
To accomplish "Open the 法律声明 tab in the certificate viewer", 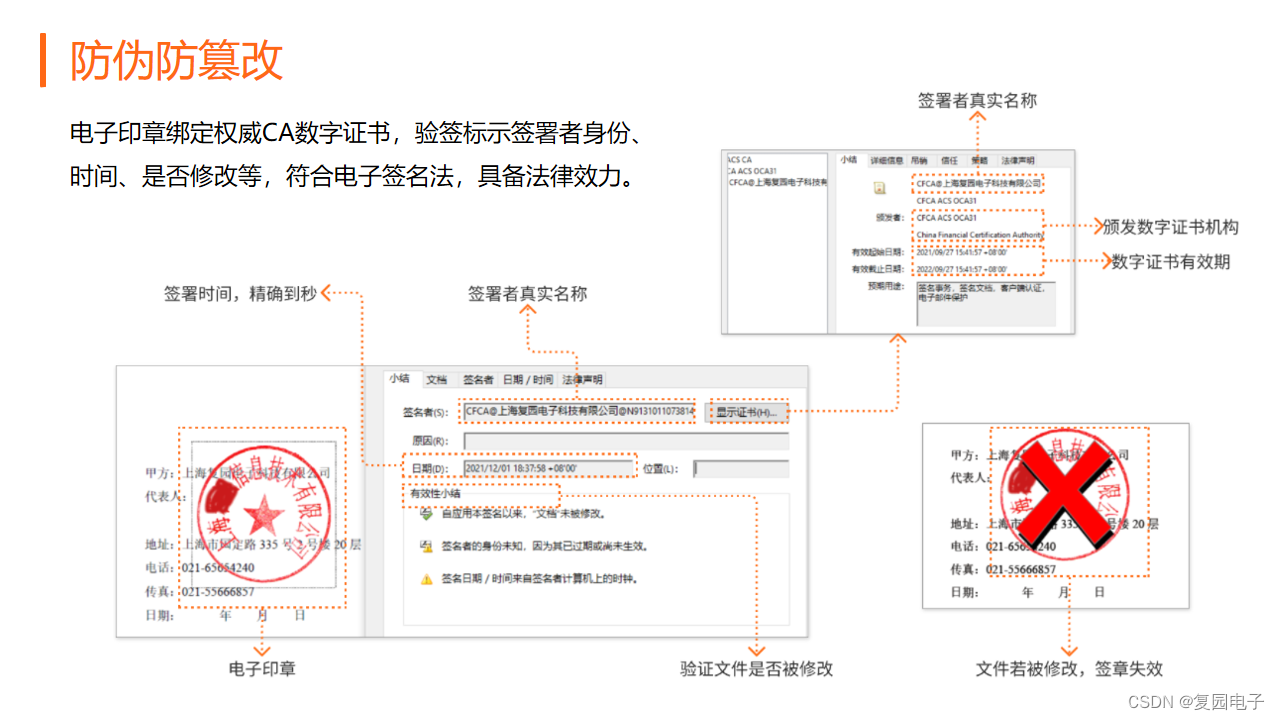I will click(1018, 160).
